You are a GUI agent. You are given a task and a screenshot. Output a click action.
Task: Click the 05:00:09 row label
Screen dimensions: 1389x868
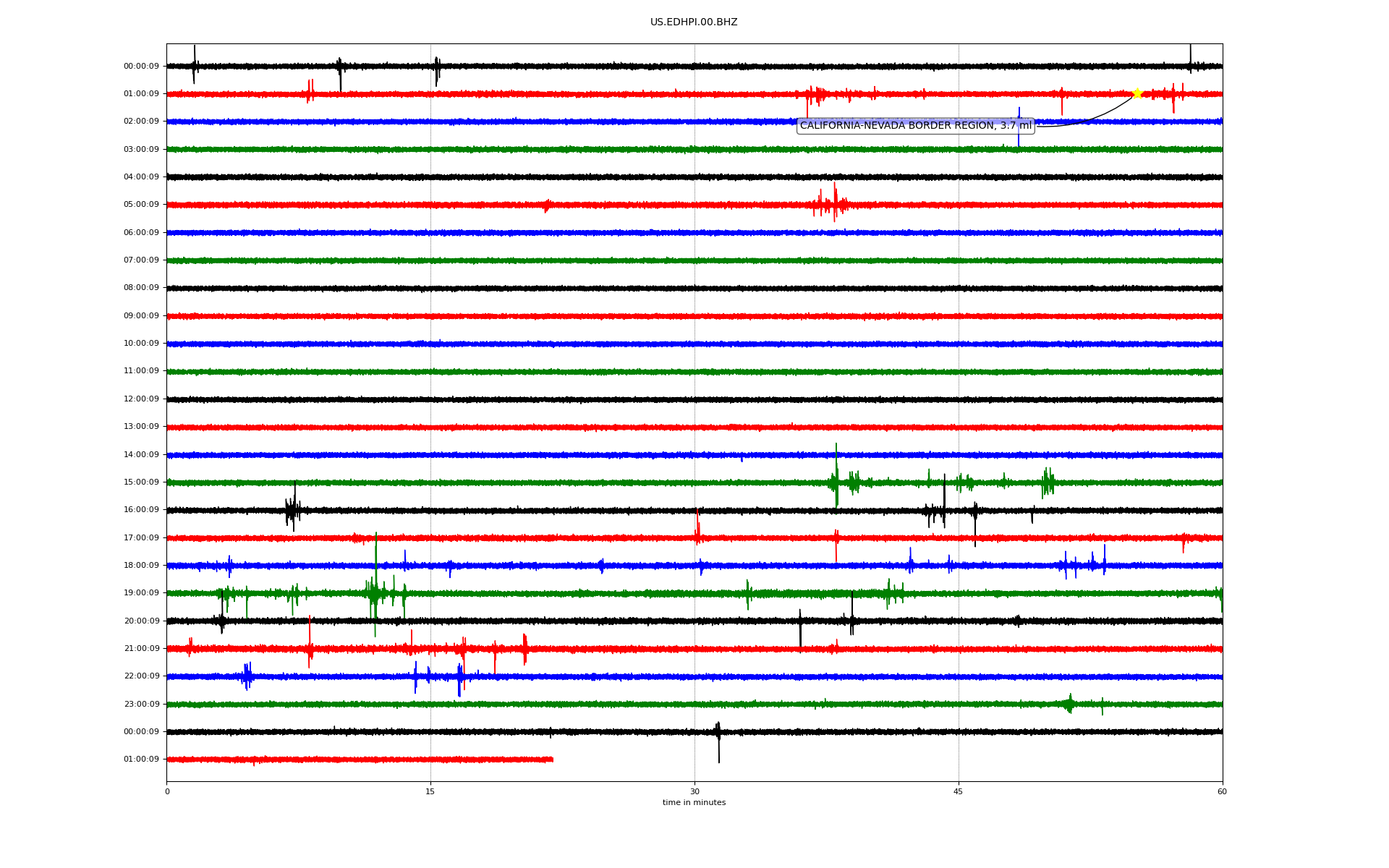(141, 205)
